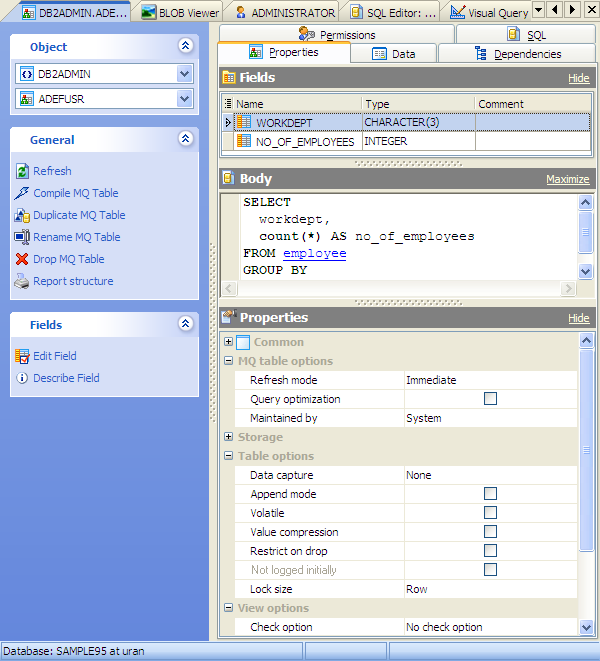Open the DB2ADMIN schema dropdown
The width and height of the screenshot is (600, 661).
(184, 74)
